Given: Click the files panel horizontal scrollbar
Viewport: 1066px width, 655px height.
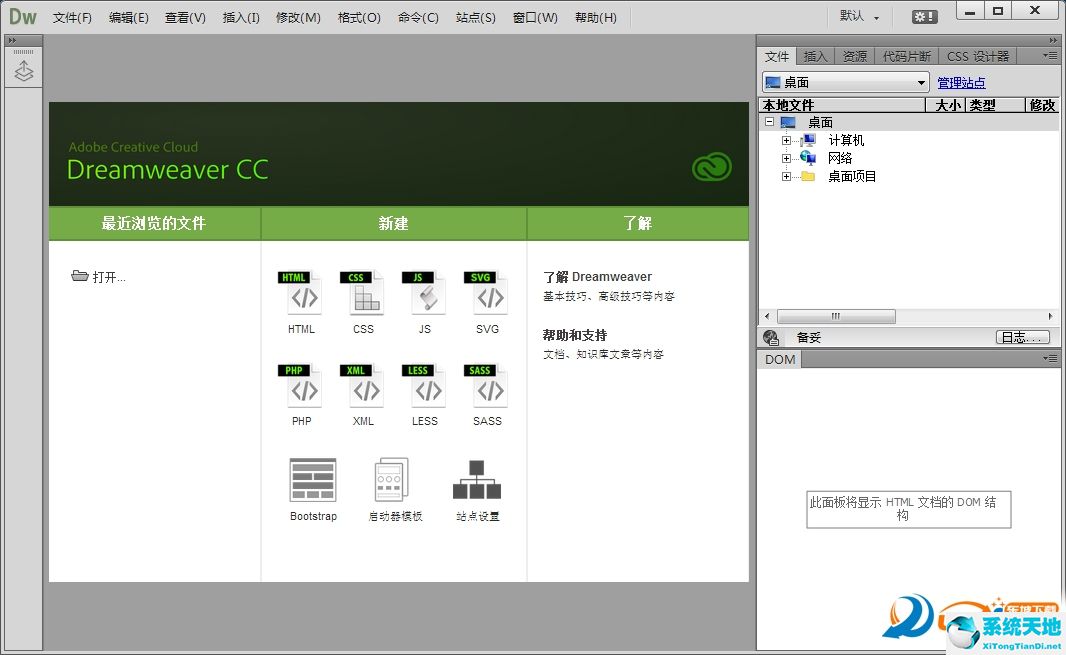Looking at the screenshot, I should pyautogui.click(x=836, y=317).
